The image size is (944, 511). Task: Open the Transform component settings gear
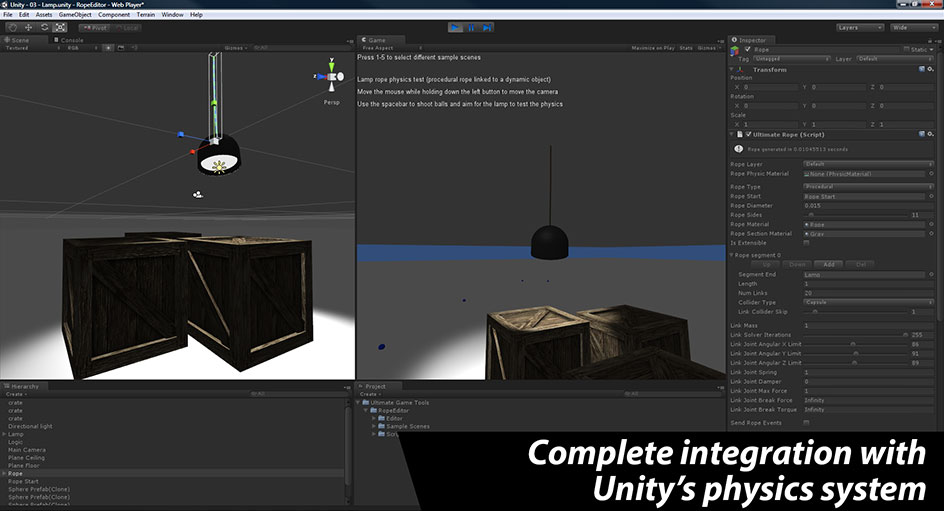pyautogui.click(x=931, y=69)
